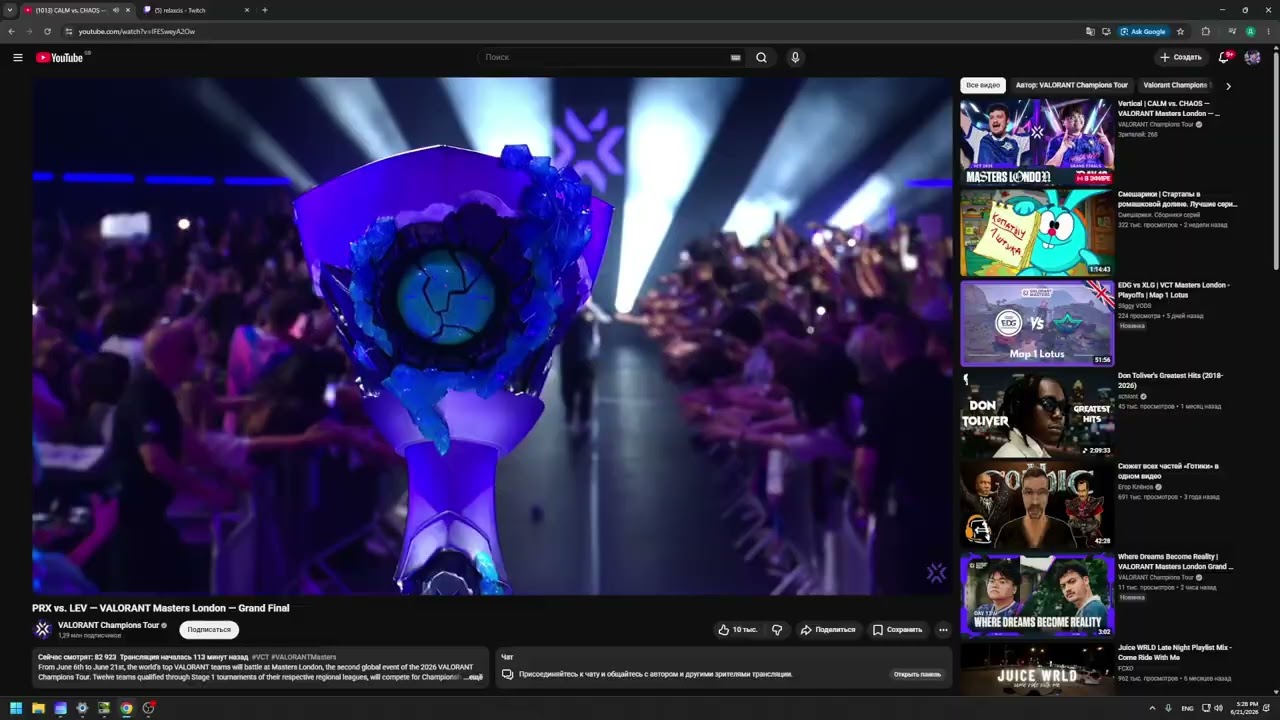Open EDG vs XLG Map 1 Lotus thumbnail
Screen dimensions: 1280x720
(1037, 324)
